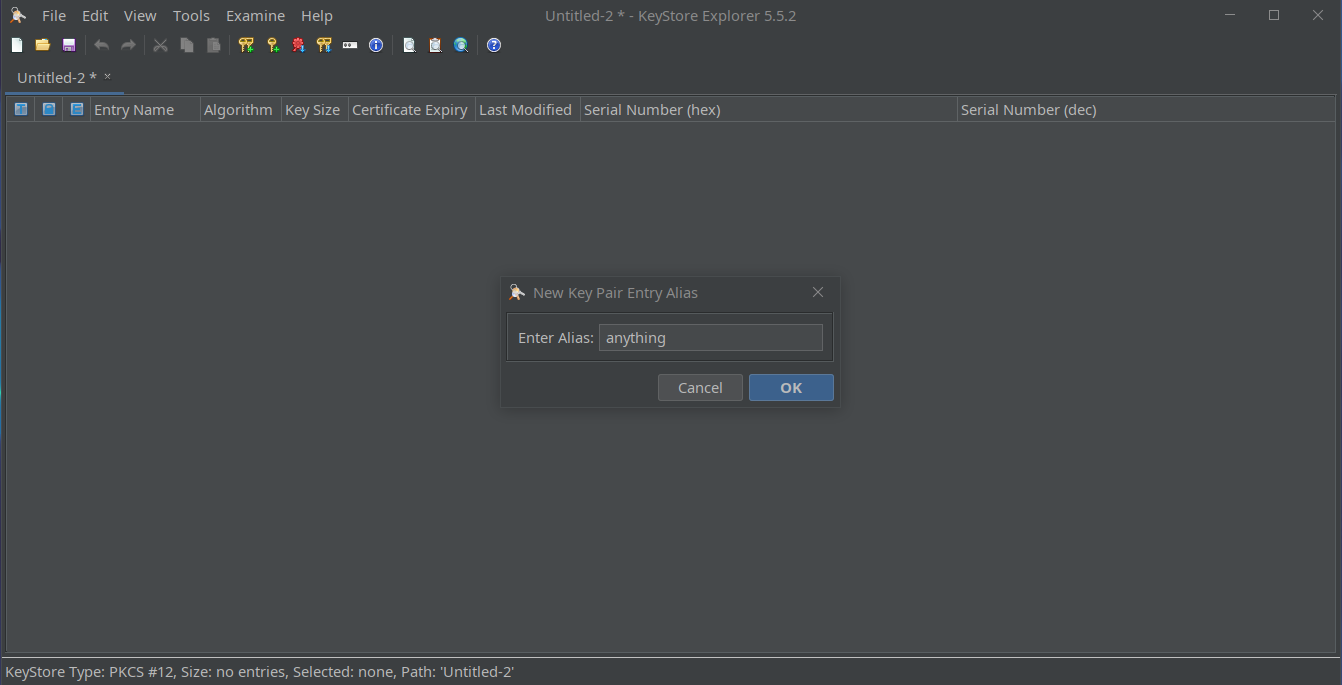This screenshot has width=1342, height=685.
Task: Click the Generate Key Pair toolbar icon
Action: [x=246, y=45]
